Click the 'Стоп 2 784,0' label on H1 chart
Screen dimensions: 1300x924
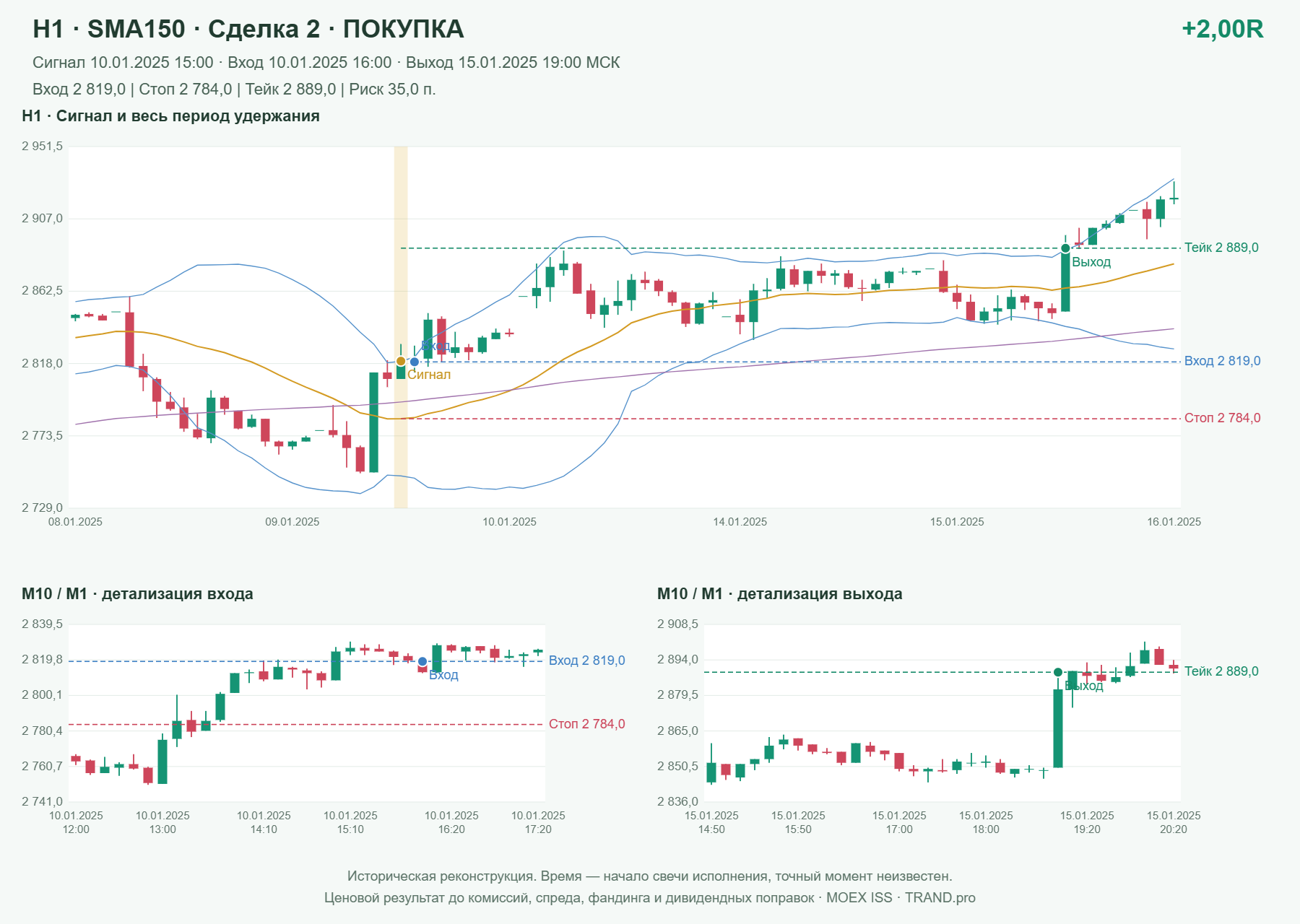pyautogui.click(x=1222, y=418)
